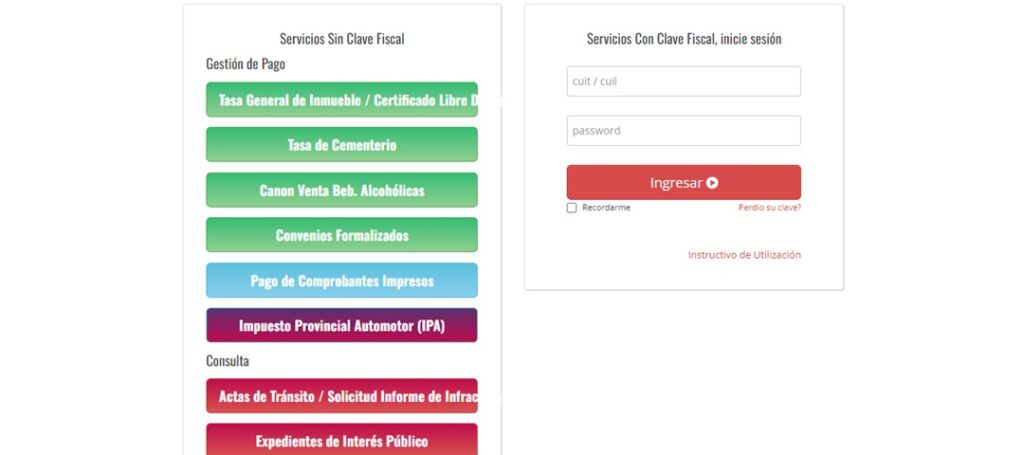Click into the password field
The width and height of the screenshot is (1024, 455).
[x=684, y=131]
